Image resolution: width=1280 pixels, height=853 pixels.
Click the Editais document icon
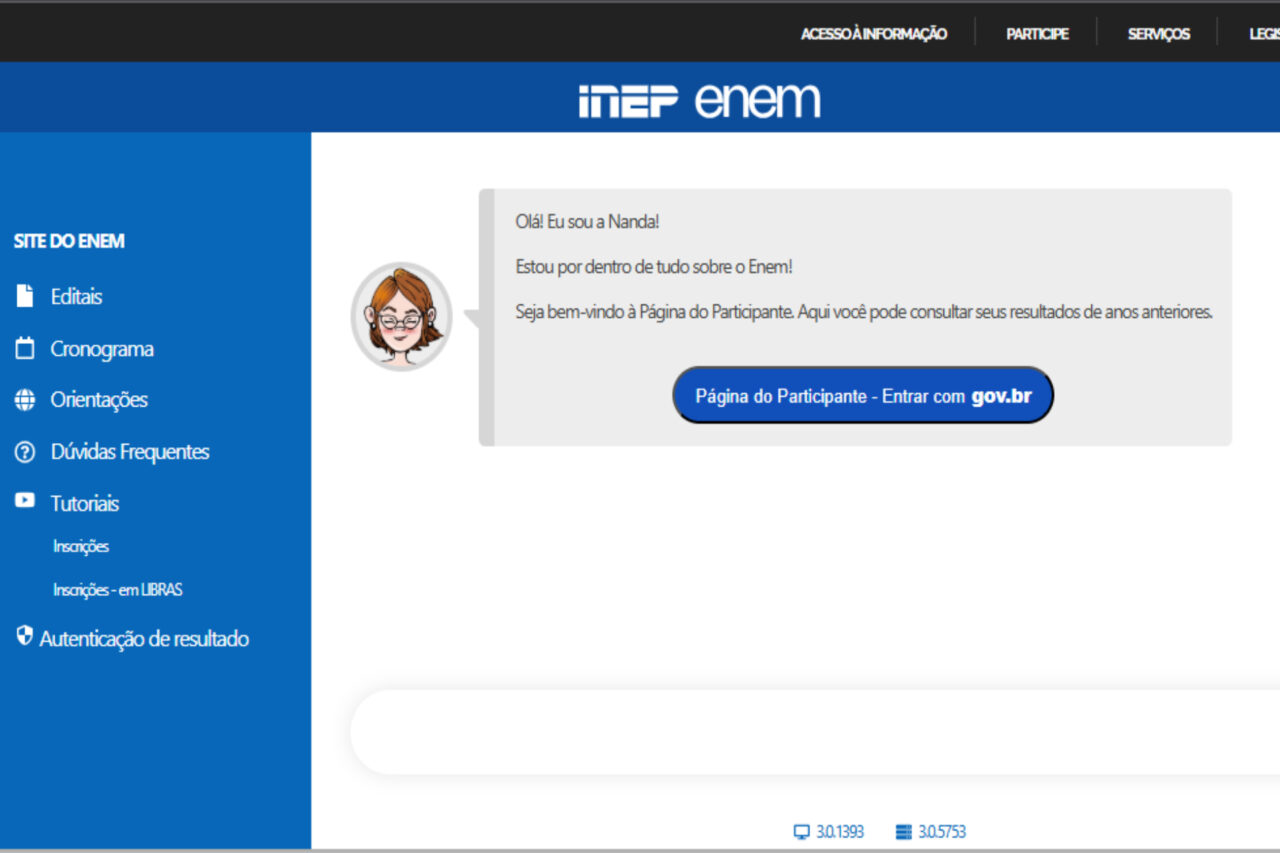coord(25,296)
